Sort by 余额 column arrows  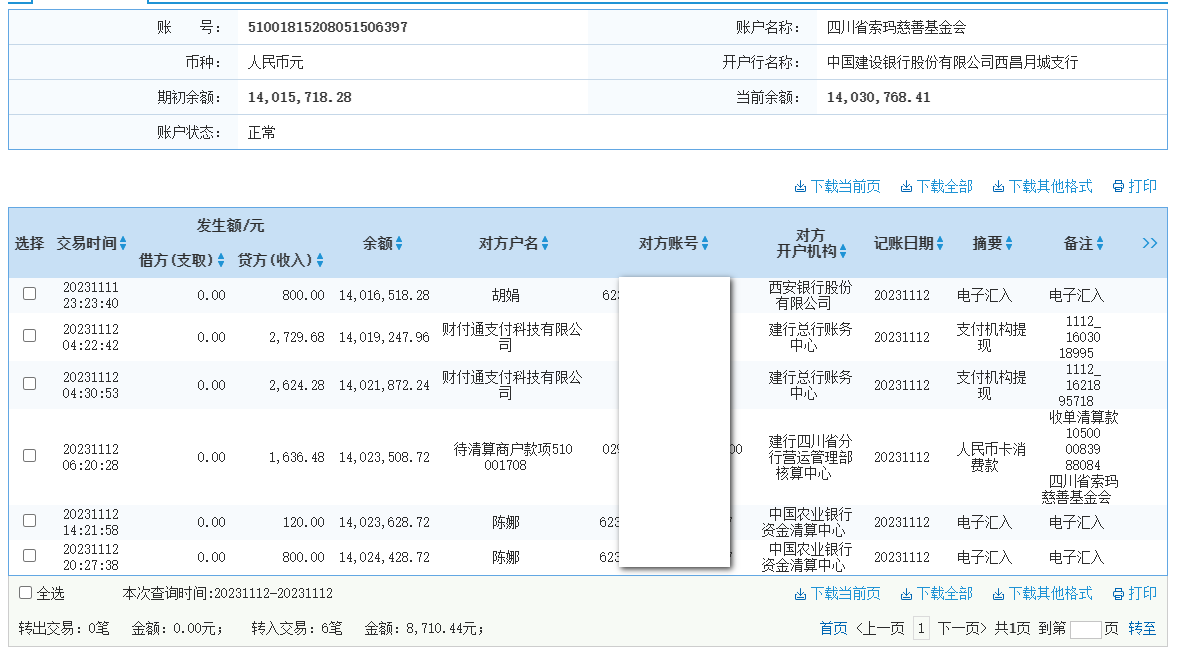click(399, 243)
